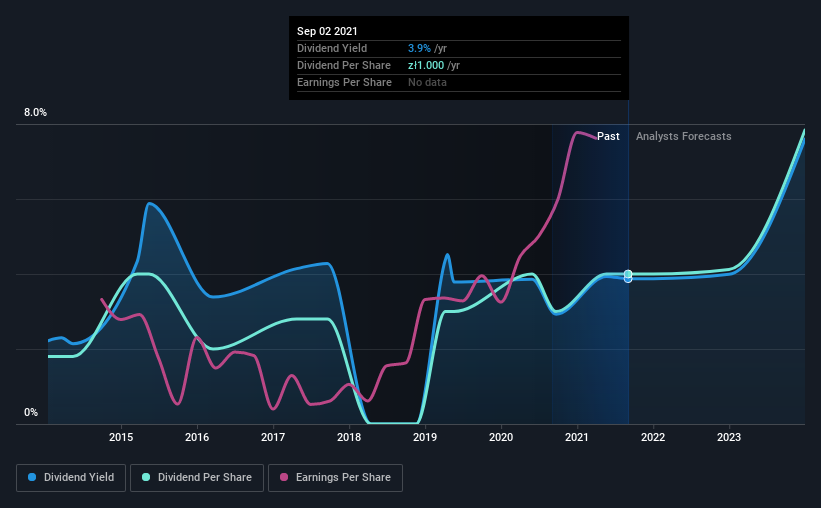Toggle the Earnings Per Share legend button

click(335, 478)
